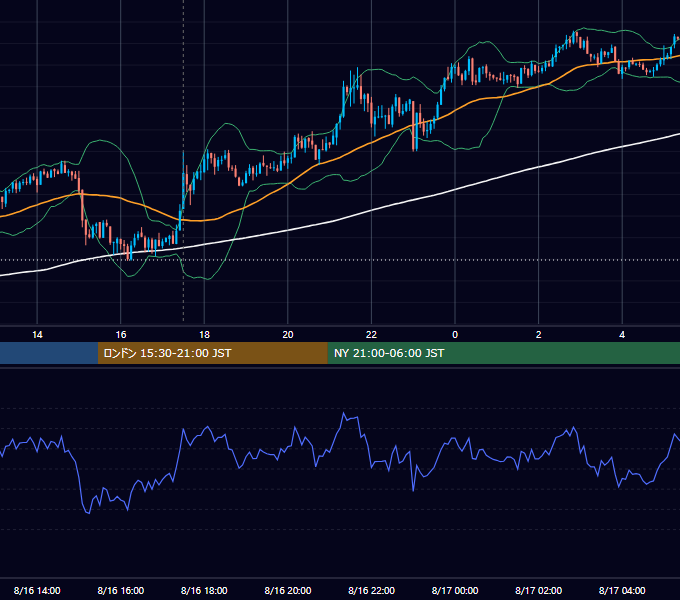
Task: Click the 2 hour label on price chart axis
Action: [x=539, y=335]
